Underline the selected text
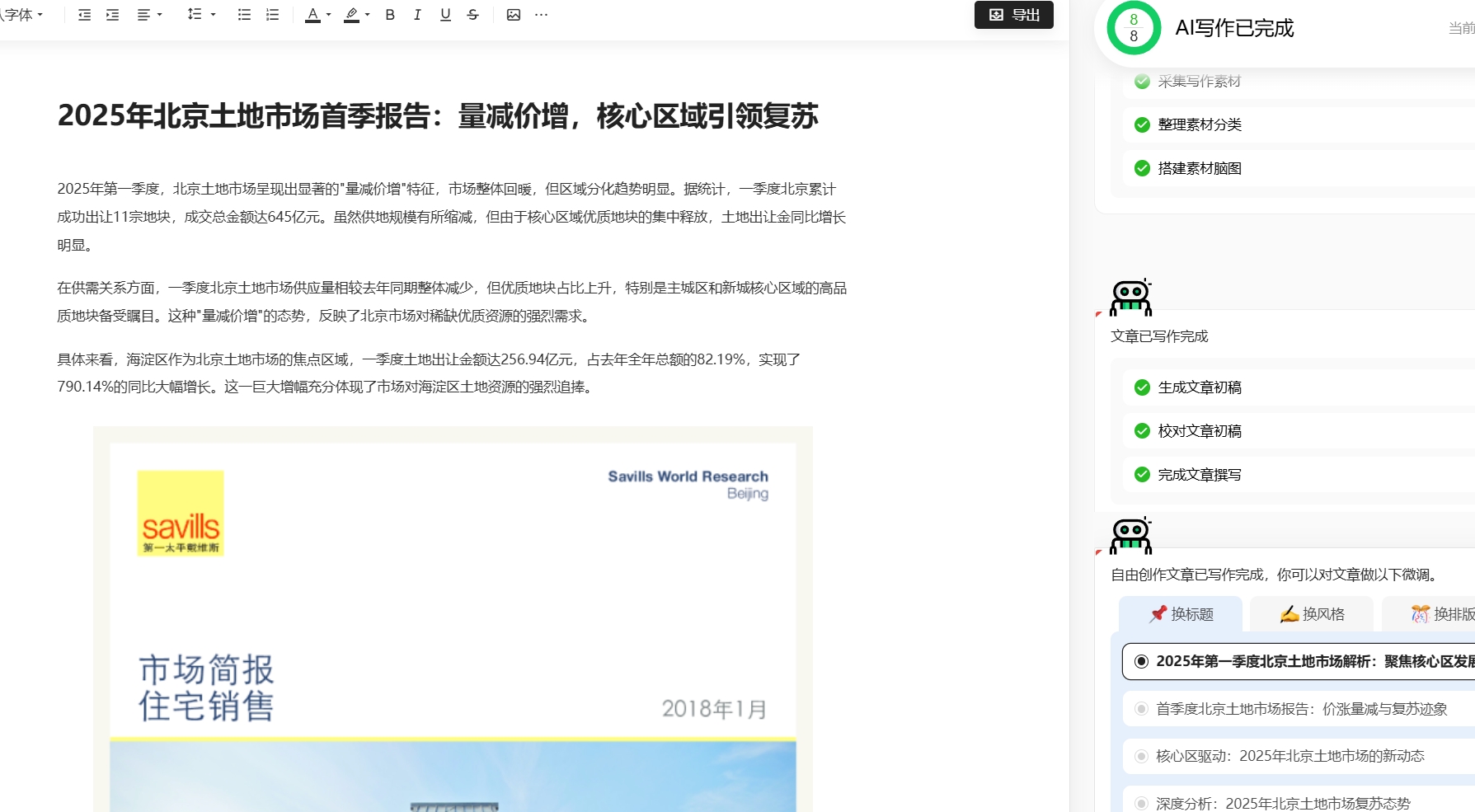The width and height of the screenshot is (1475, 812). pos(445,15)
